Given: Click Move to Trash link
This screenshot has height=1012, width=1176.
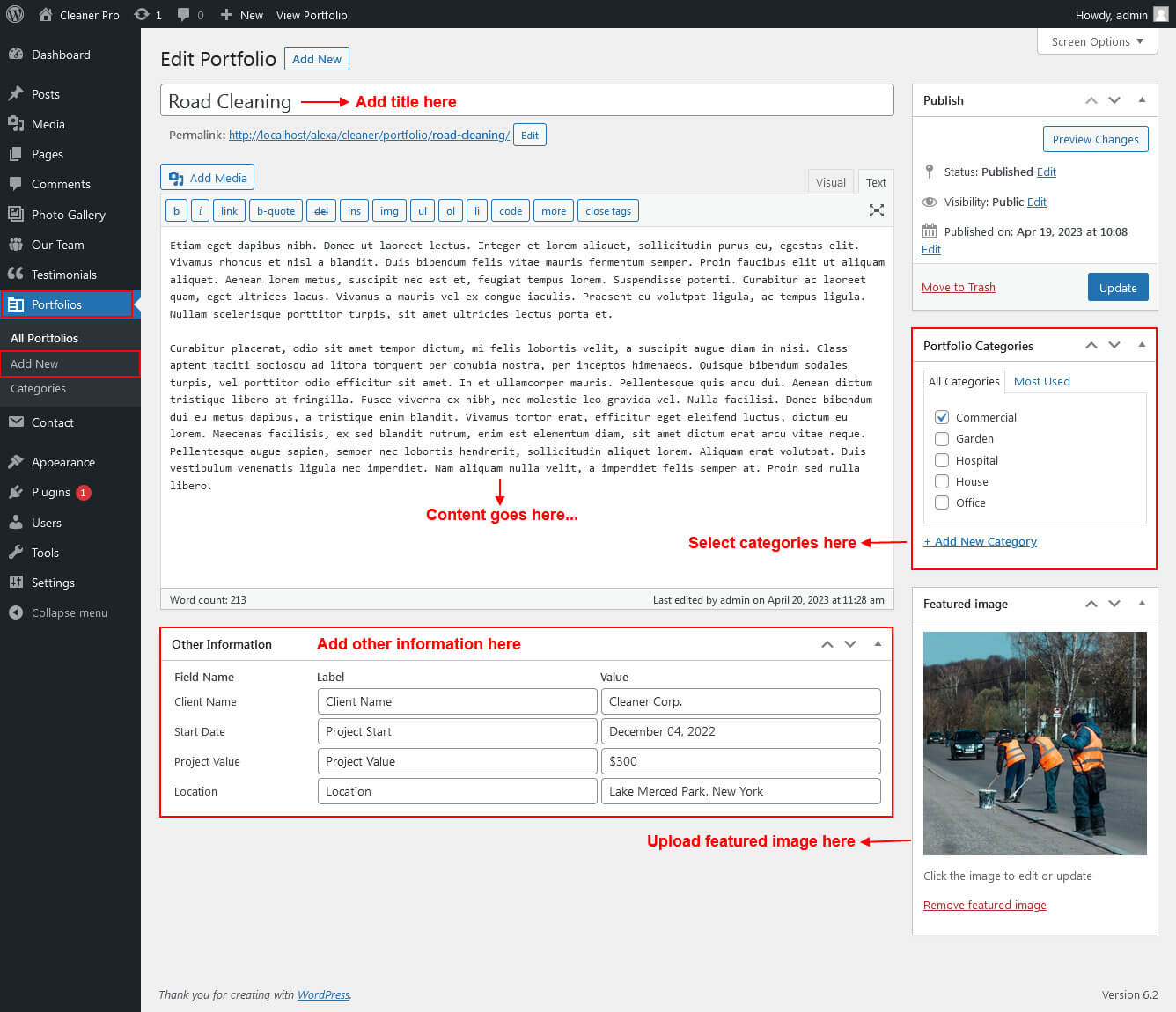Looking at the screenshot, I should 959,287.
